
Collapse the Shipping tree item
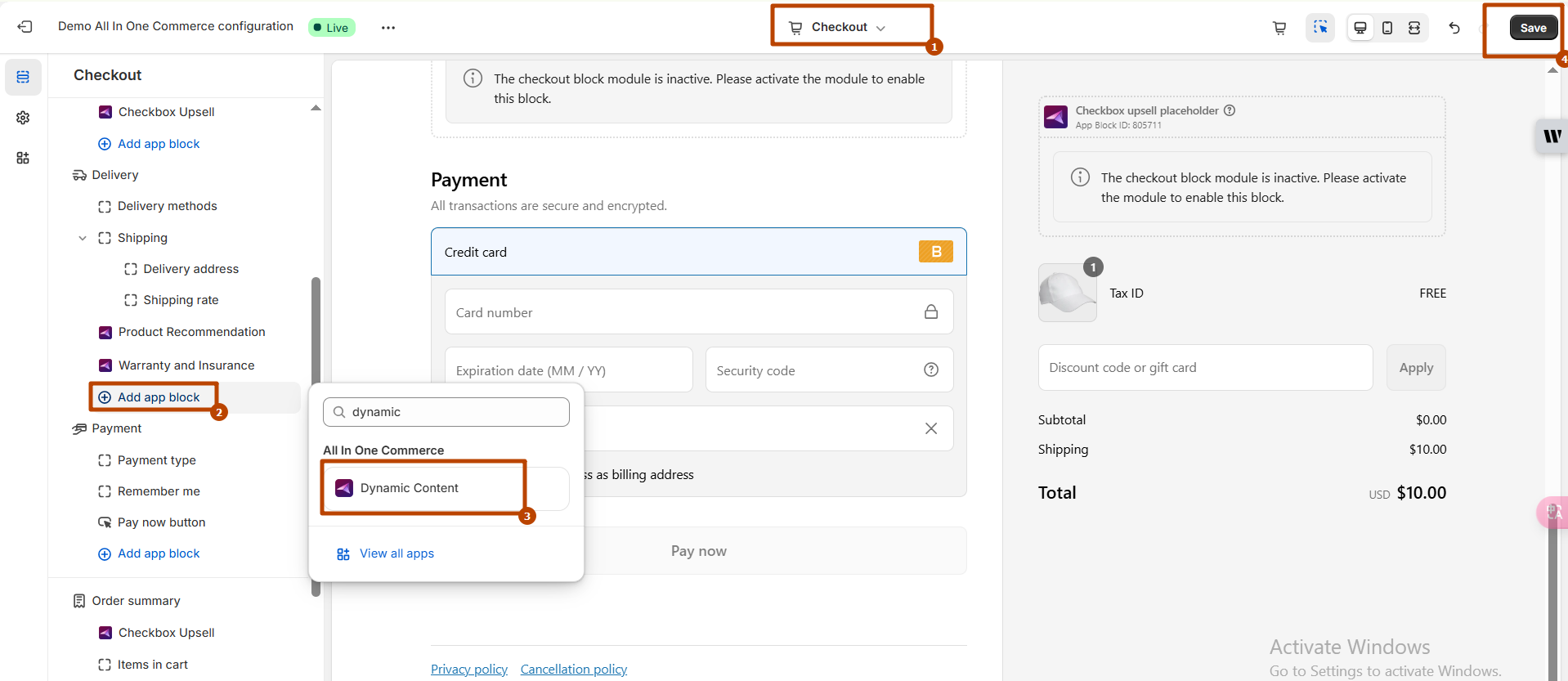[83, 238]
